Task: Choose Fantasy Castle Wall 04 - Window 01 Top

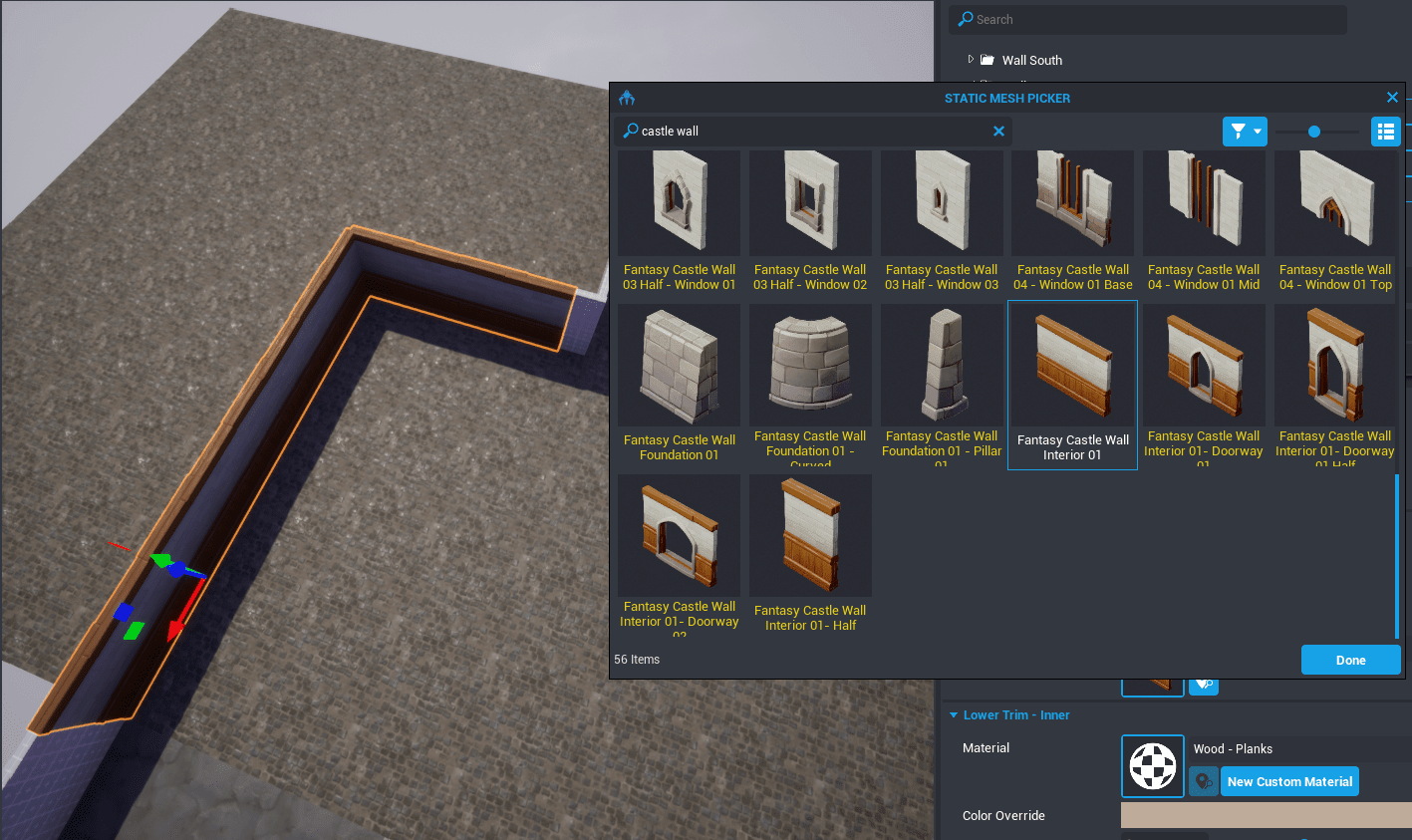Action: (1335, 221)
